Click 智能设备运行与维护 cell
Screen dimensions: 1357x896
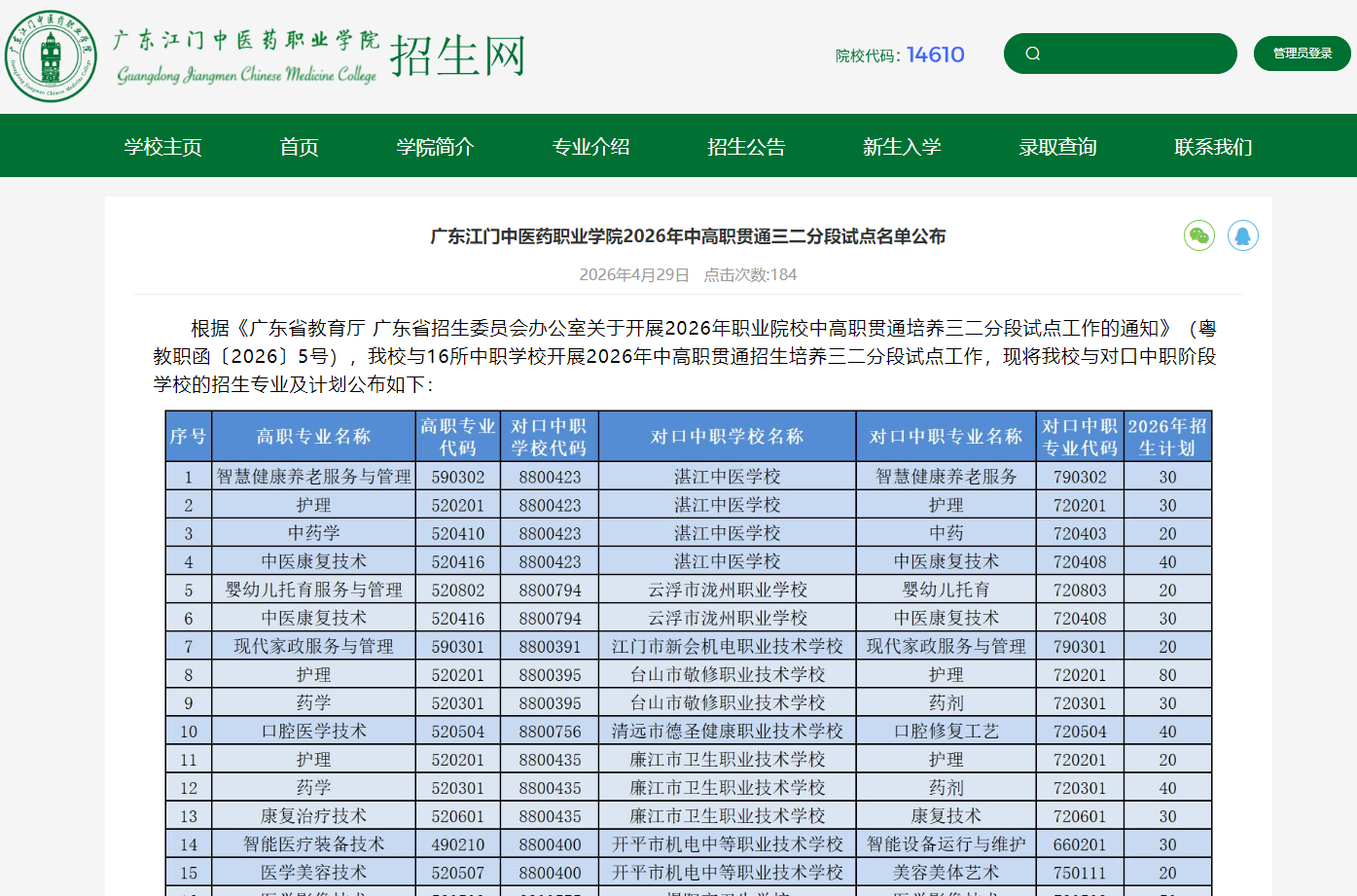(946, 843)
